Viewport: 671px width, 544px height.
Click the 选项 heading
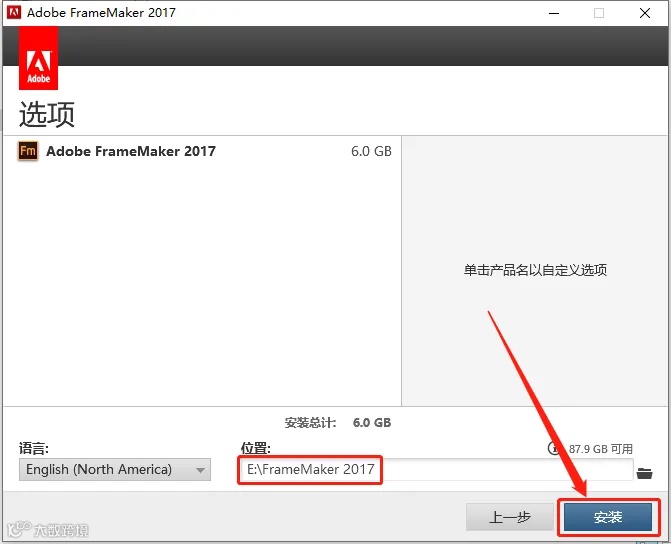coord(47,114)
